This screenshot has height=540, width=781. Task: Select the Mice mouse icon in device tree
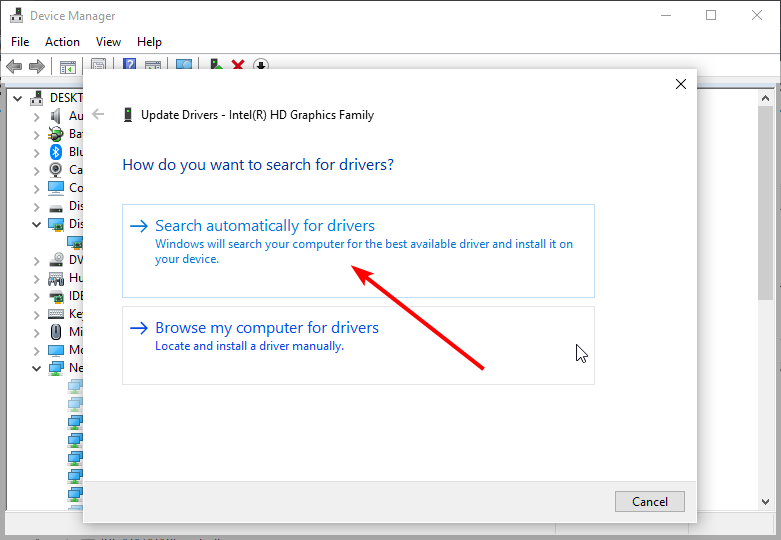click(56, 332)
